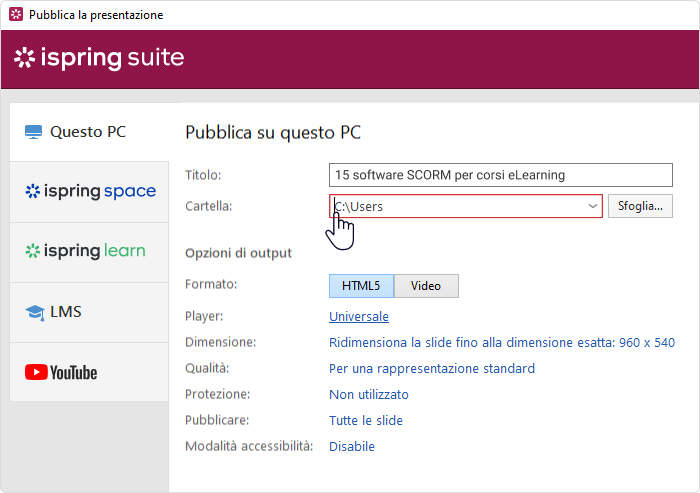Click the Titolo input field
Viewport: 700px width, 493px height.
(x=500, y=175)
